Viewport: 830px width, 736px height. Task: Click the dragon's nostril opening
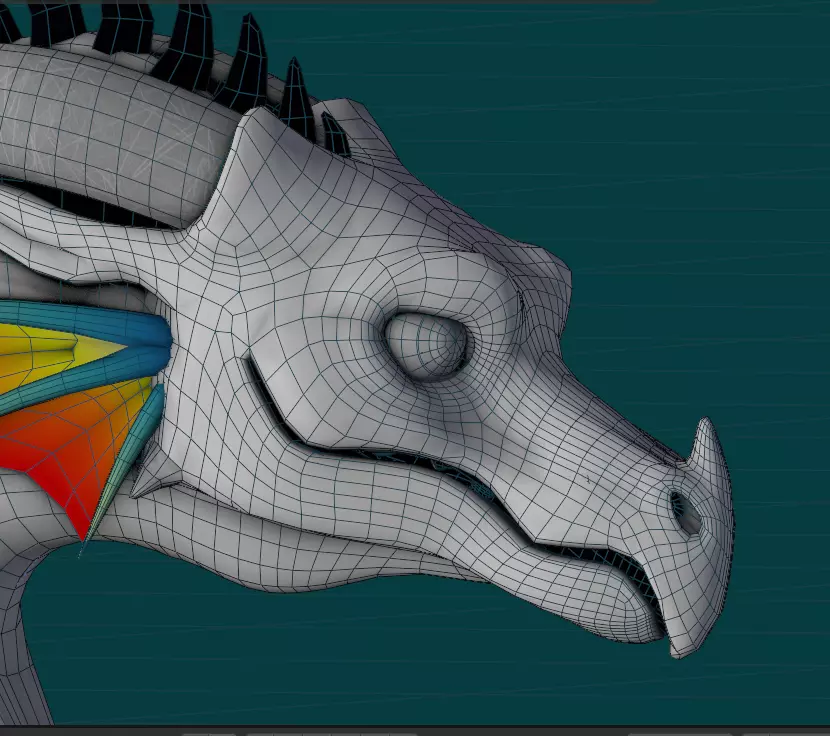(685, 513)
